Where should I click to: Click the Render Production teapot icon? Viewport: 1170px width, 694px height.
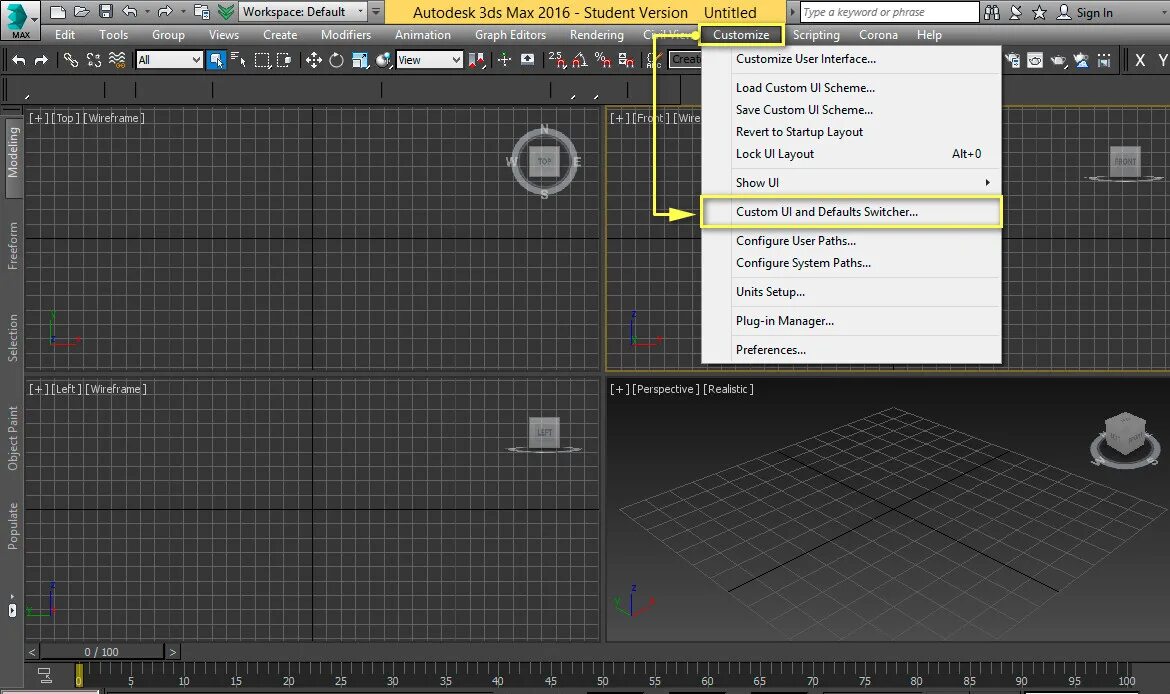tap(1059, 60)
